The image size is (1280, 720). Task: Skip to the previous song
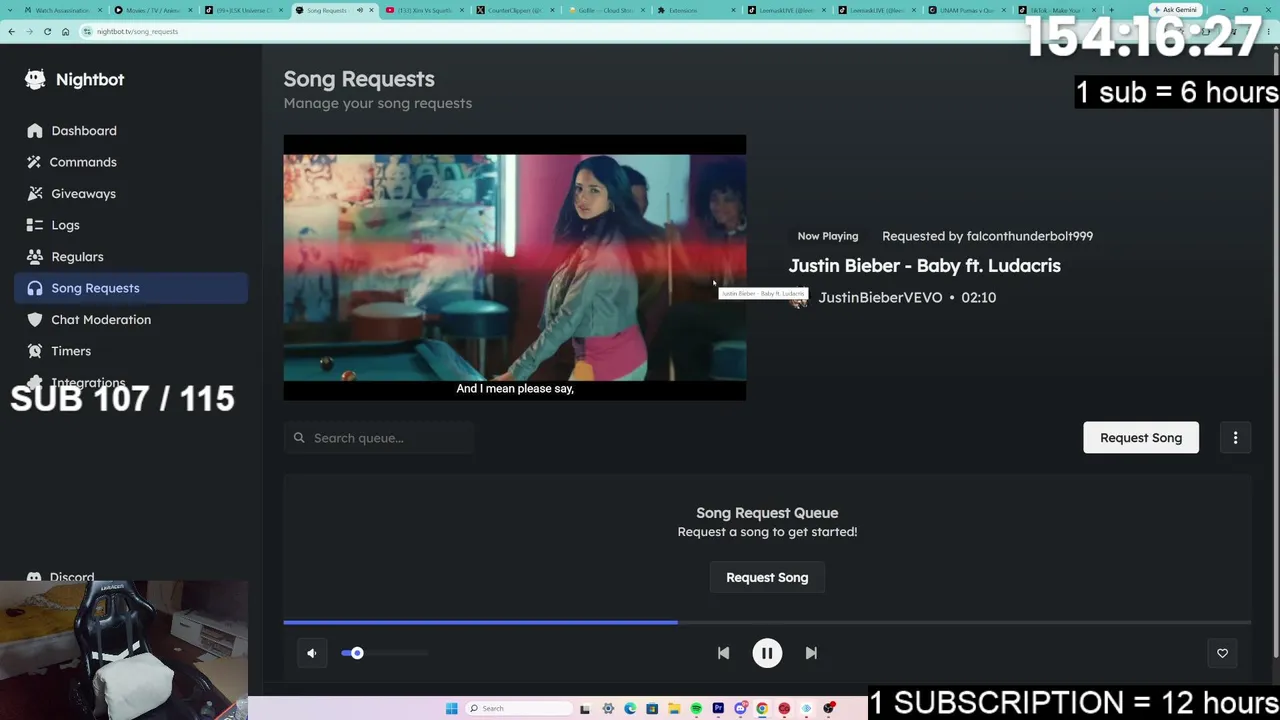point(723,653)
